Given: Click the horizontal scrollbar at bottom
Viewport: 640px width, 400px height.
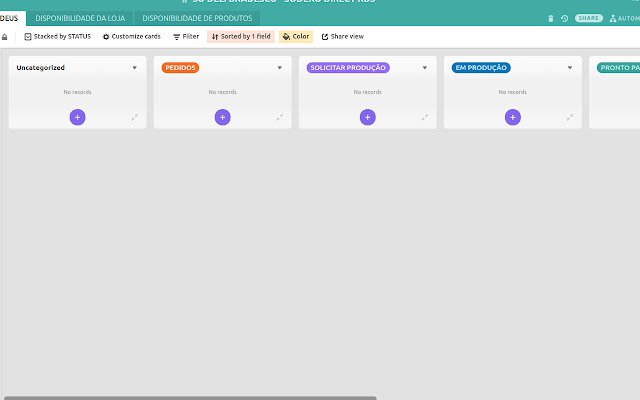Looking at the screenshot, I should pyautogui.click(x=190, y=398).
